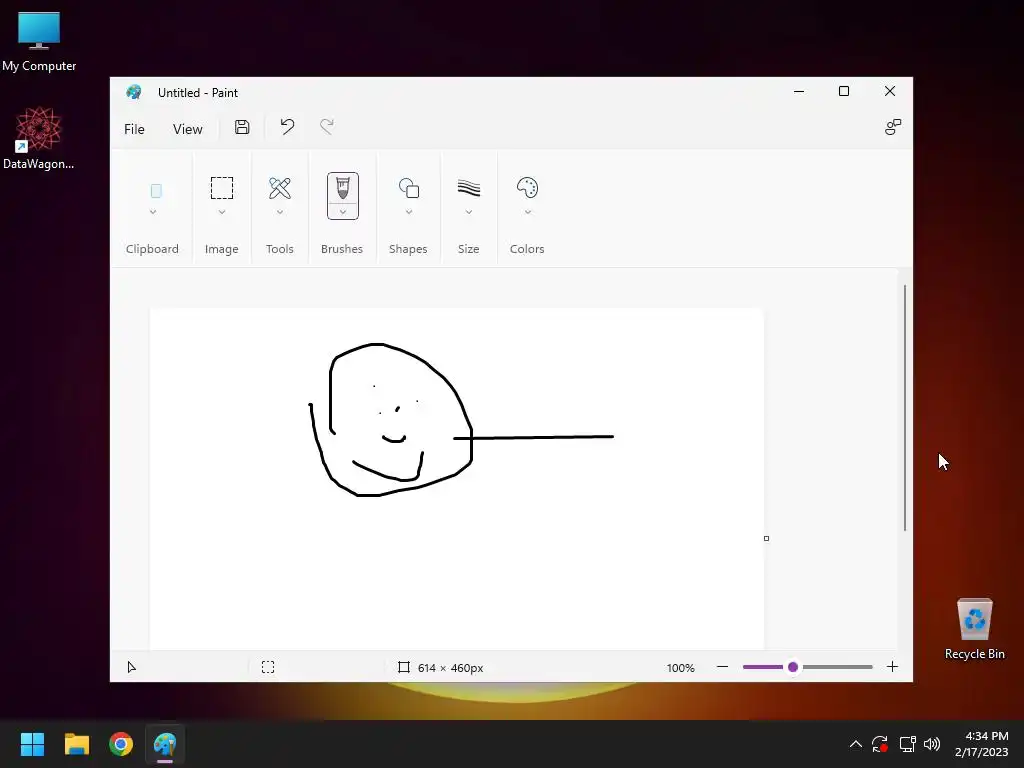Click the canvas dimensions icon in status bar

[x=404, y=667]
